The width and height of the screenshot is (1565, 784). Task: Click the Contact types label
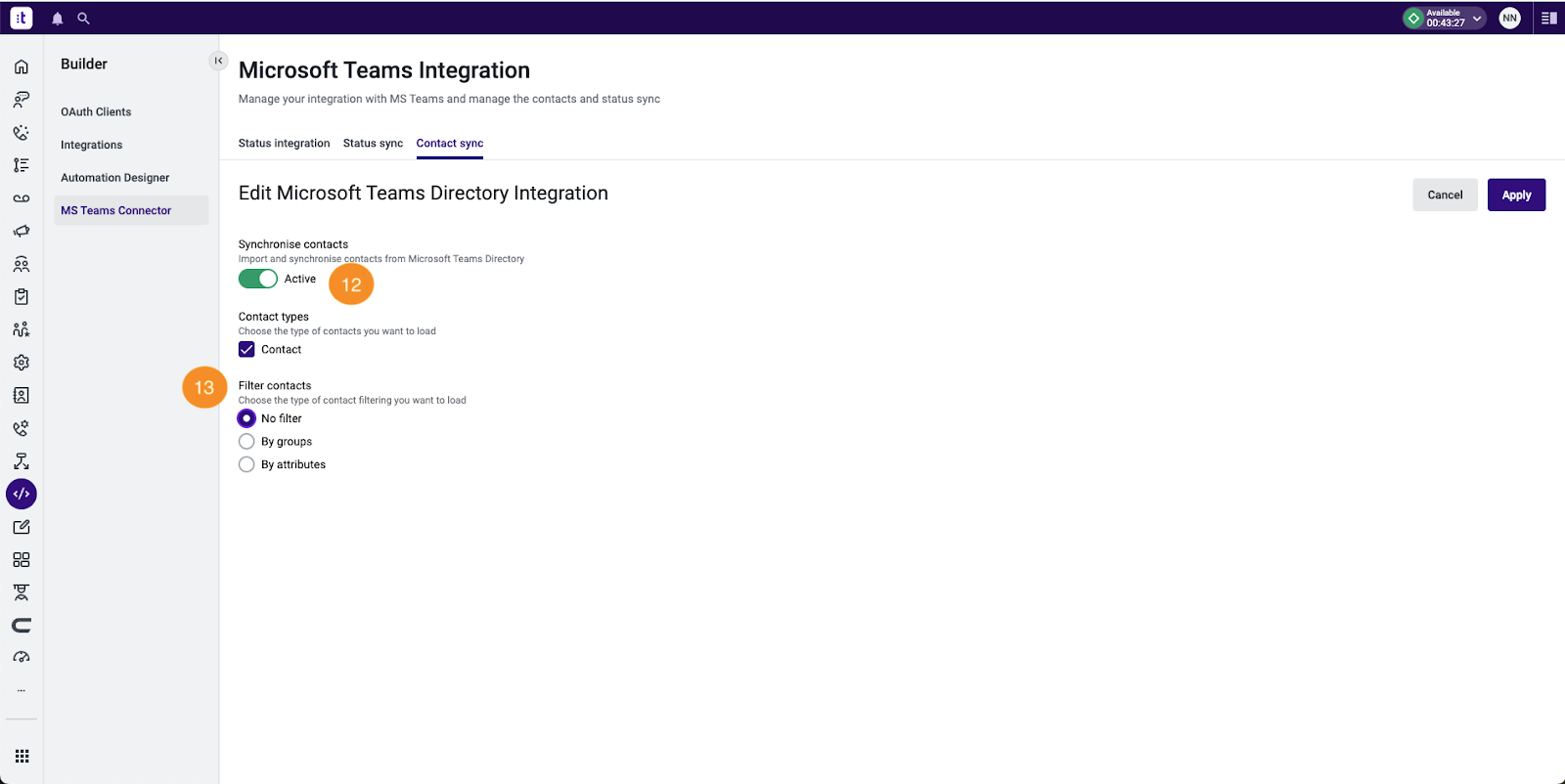pos(274,317)
